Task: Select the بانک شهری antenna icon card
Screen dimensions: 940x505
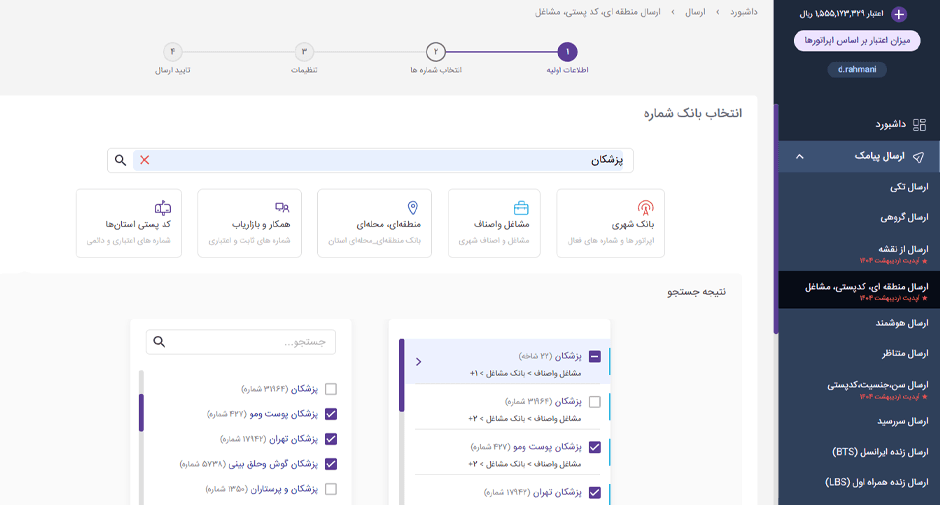Action: click(645, 208)
